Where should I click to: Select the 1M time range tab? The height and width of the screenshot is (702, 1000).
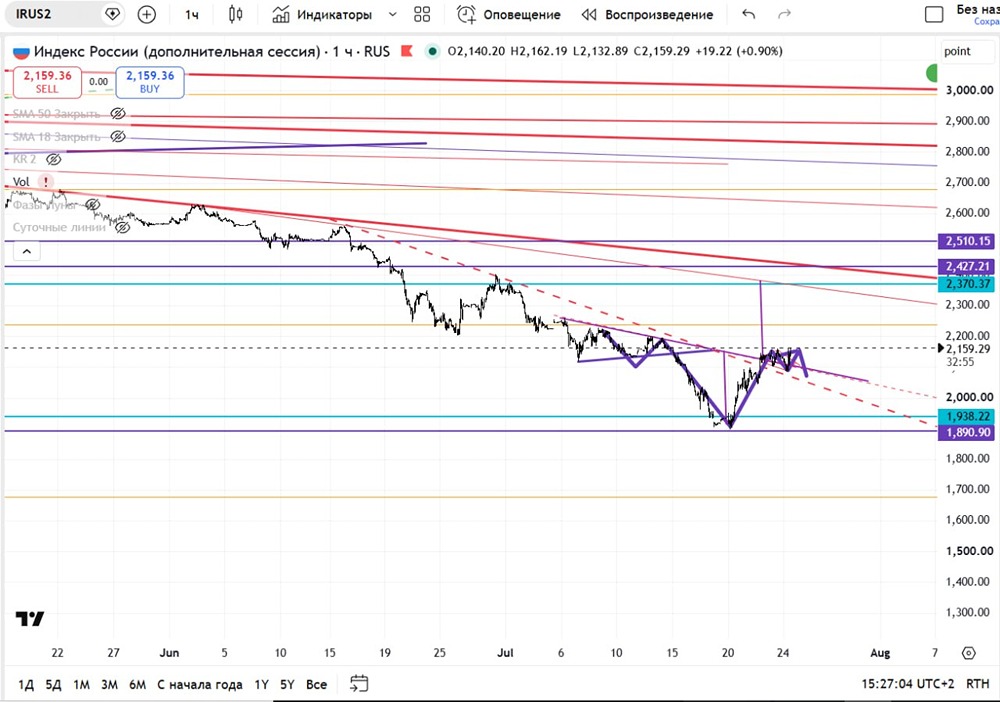tap(82, 684)
